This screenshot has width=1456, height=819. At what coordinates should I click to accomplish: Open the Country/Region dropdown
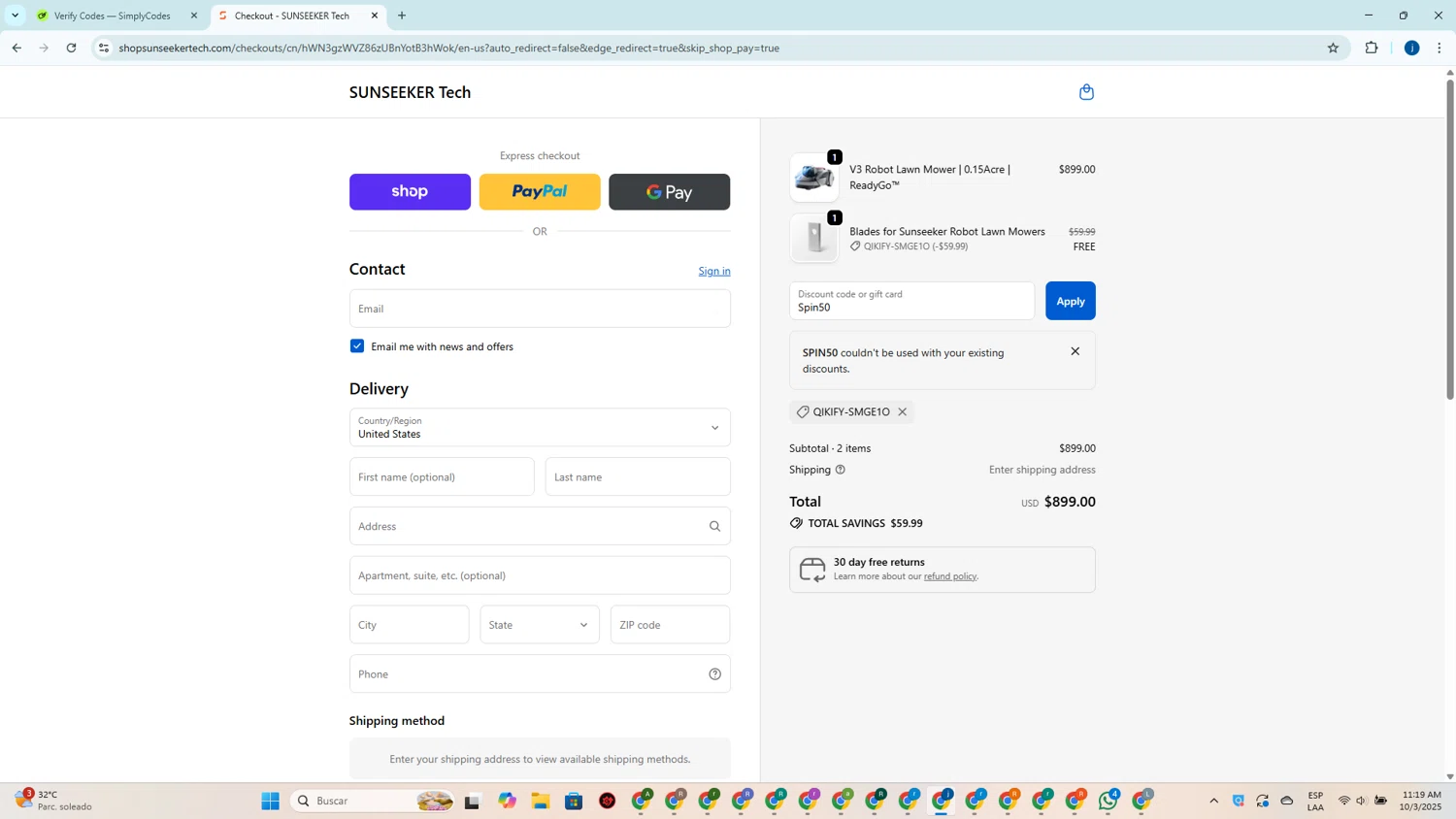point(540,427)
